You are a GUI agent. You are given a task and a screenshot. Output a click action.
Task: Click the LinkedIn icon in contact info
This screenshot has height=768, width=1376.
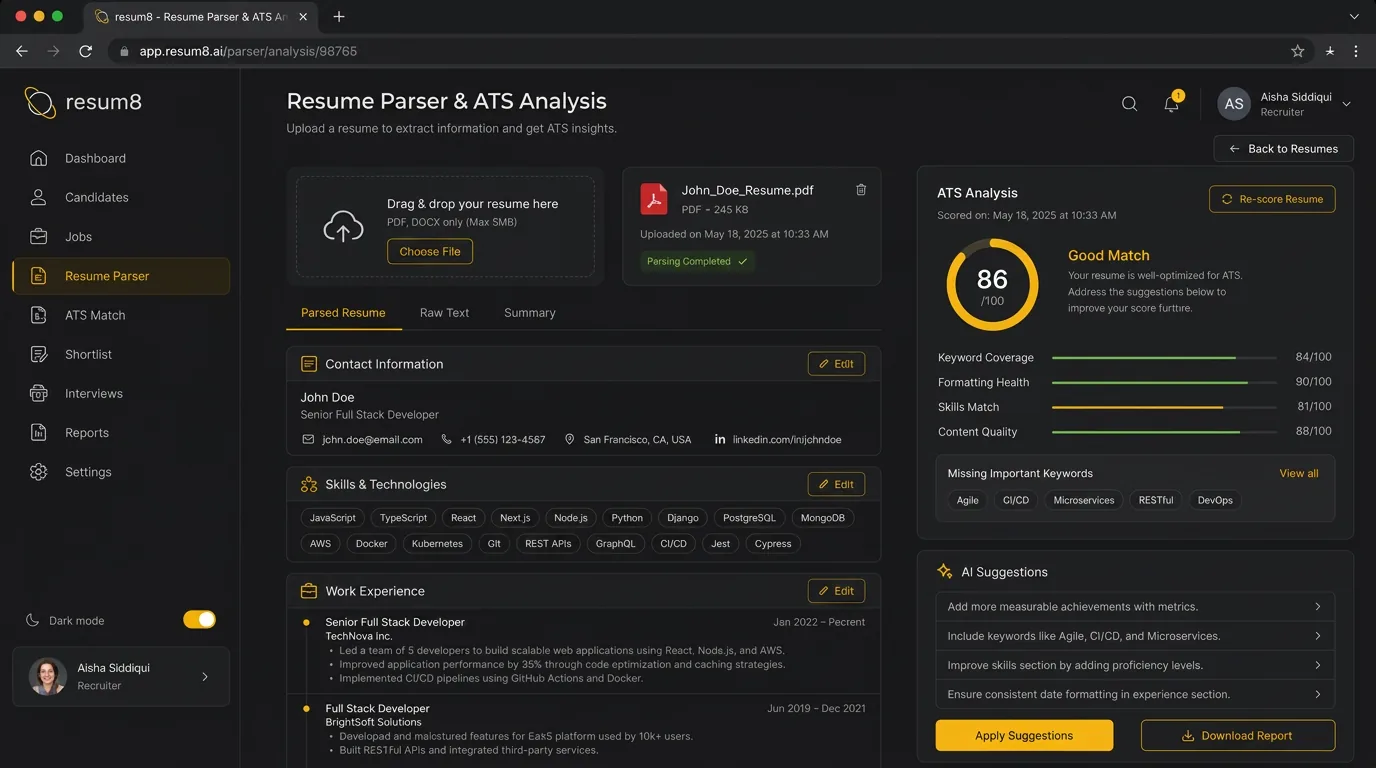point(720,439)
